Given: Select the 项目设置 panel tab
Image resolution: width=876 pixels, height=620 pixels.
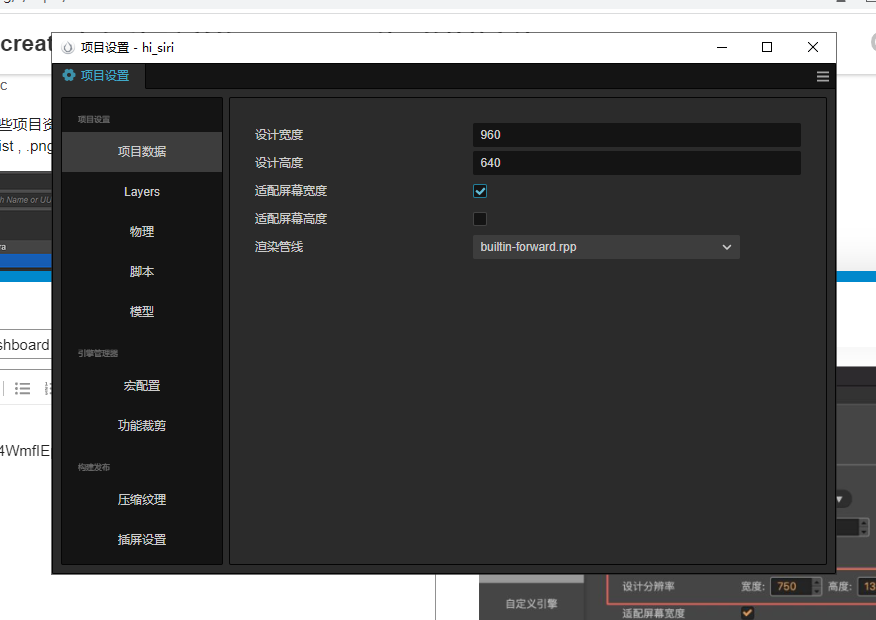Looking at the screenshot, I should (x=99, y=75).
